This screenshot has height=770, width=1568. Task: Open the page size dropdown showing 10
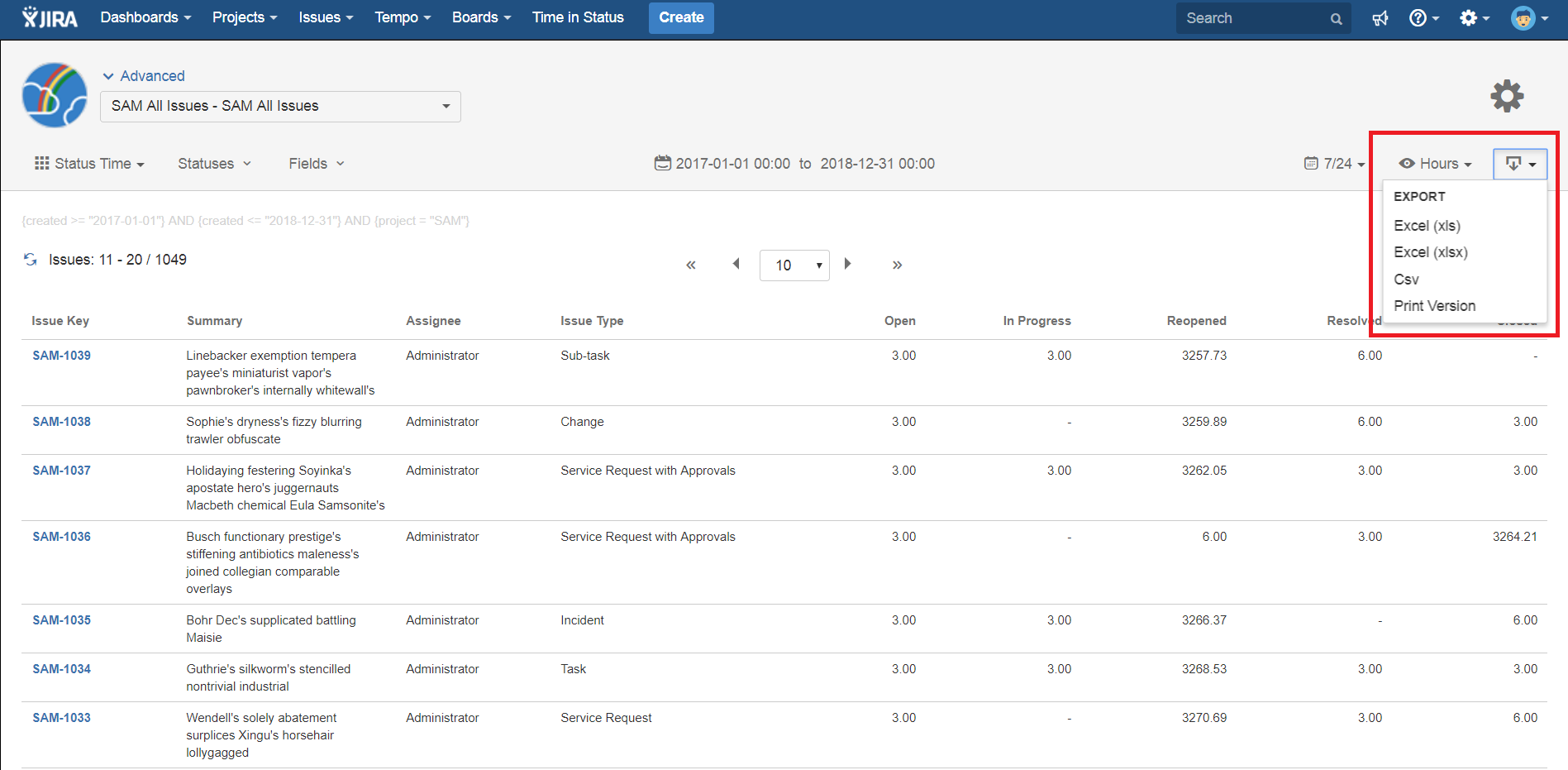pyautogui.click(x=794, y=265)
